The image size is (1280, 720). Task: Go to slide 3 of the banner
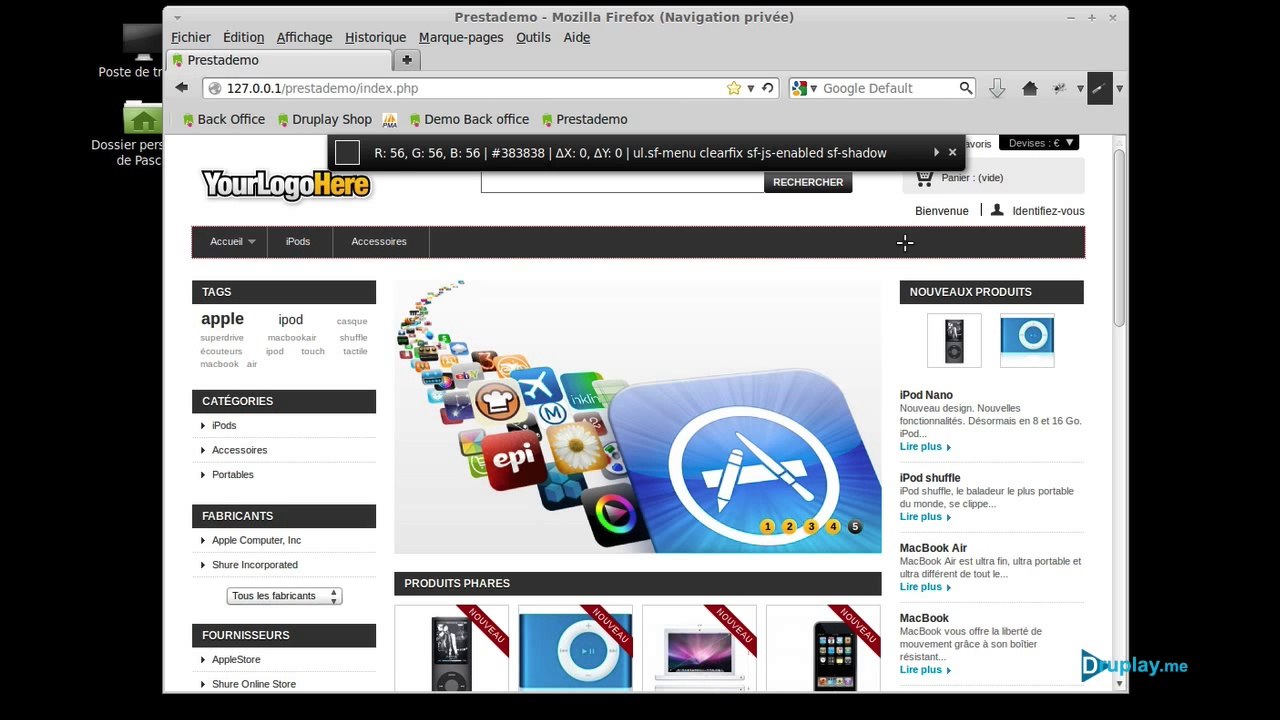pos(811,527)
